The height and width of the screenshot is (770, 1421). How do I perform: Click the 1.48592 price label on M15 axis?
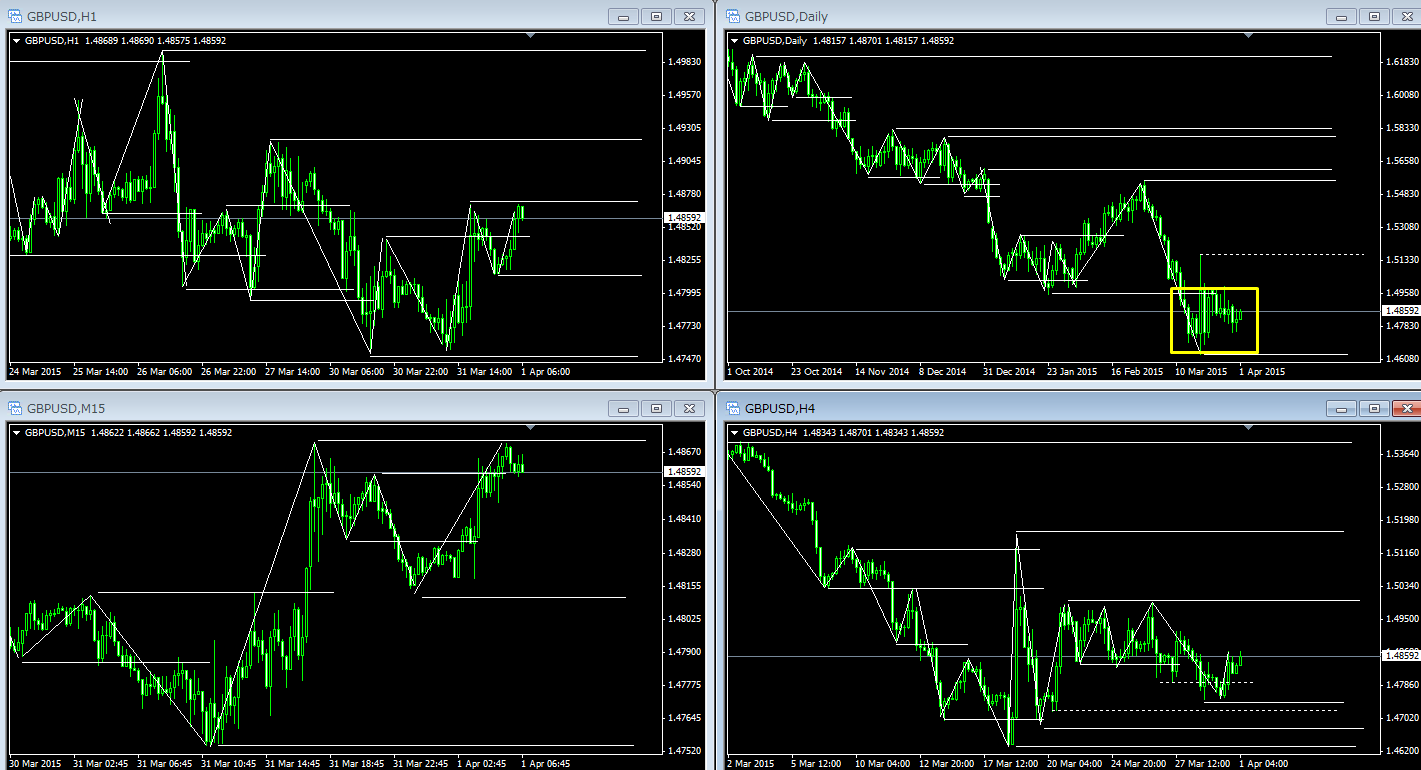(683, 471)
